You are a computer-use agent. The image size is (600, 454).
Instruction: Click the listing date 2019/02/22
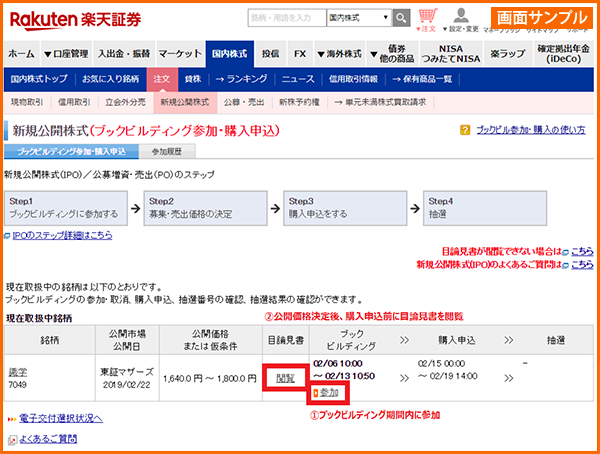[x=127, y=385]
